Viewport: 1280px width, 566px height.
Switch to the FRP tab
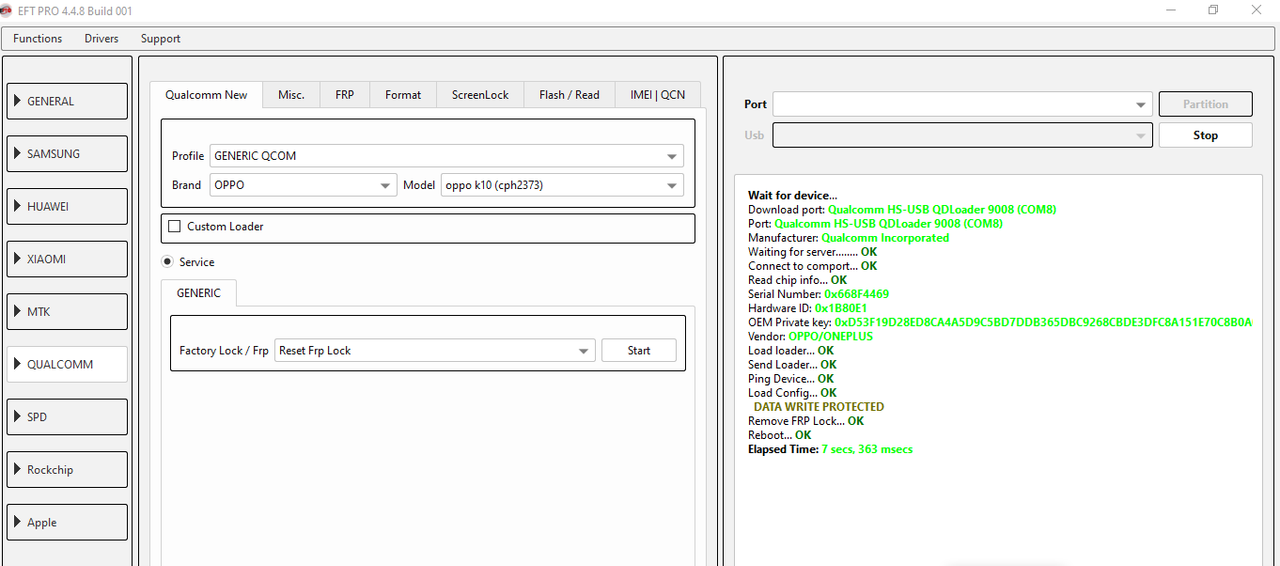click(x=345, y=95)
